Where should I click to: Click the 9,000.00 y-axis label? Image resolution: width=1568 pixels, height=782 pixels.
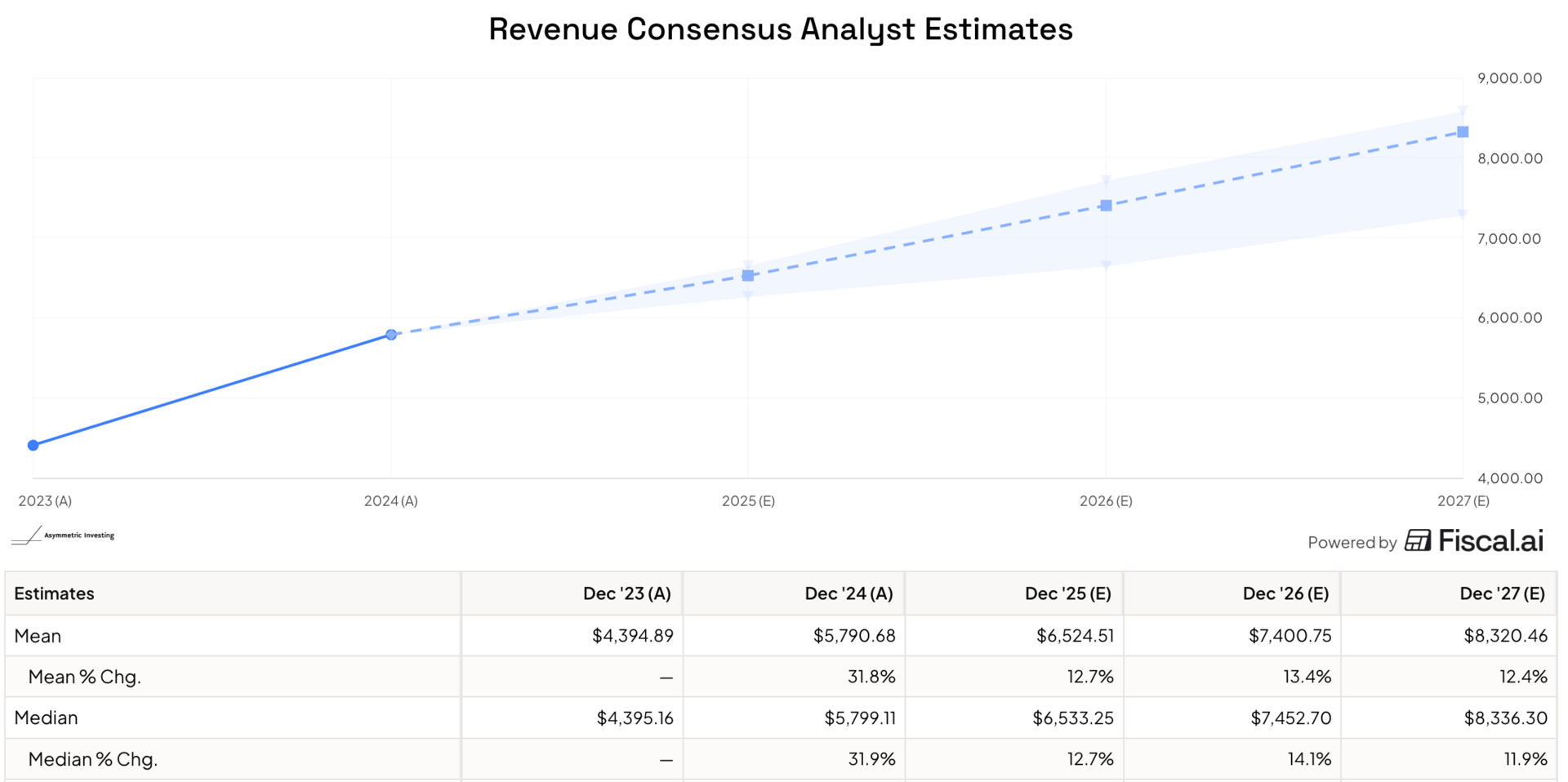click(x=1509, y=78)
